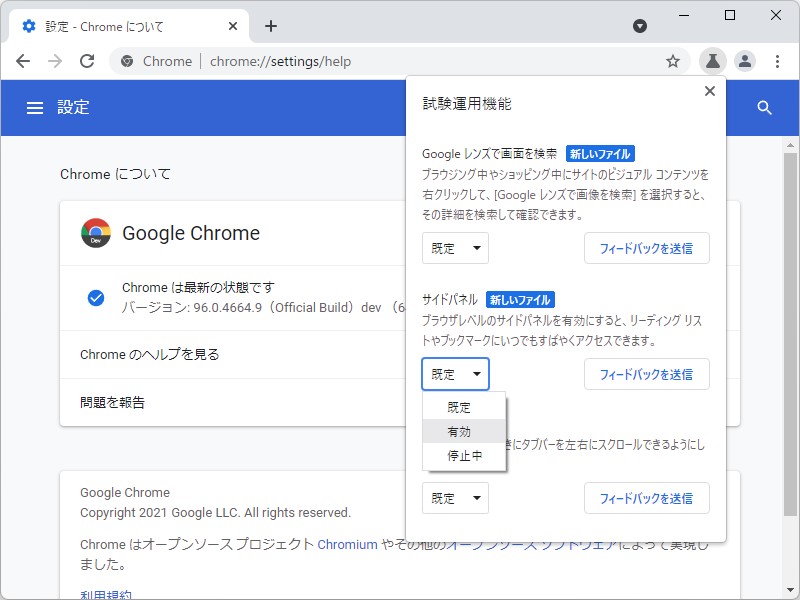Open the Google レンズ 既定 dropdown
800x600 pixels.
coord(455,248)
